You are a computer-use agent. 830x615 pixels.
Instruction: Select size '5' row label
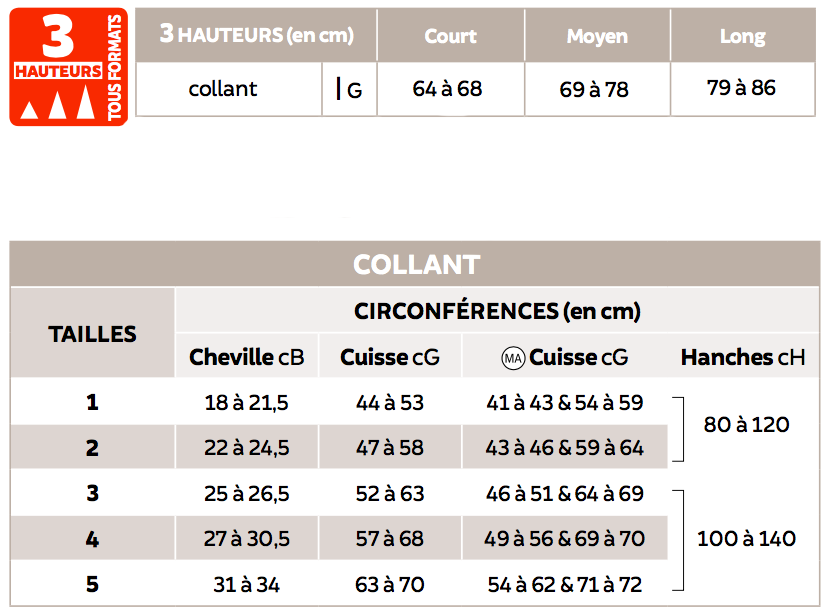(93, 584)
